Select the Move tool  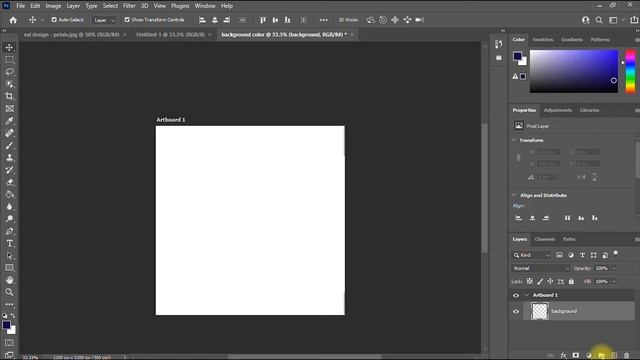point(9,47)
